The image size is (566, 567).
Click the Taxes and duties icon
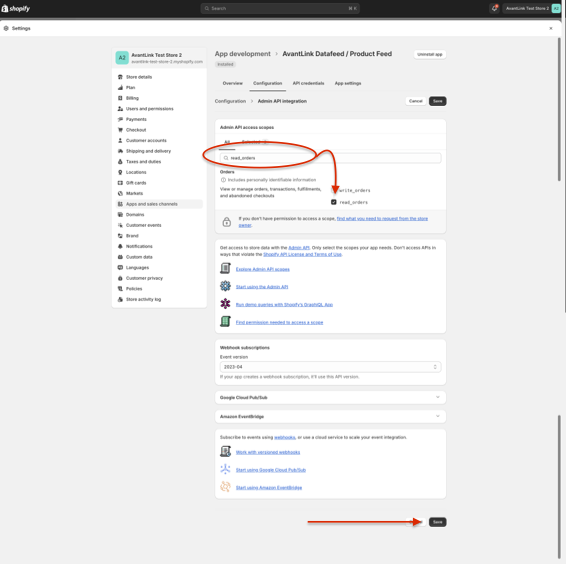point(120,162)
